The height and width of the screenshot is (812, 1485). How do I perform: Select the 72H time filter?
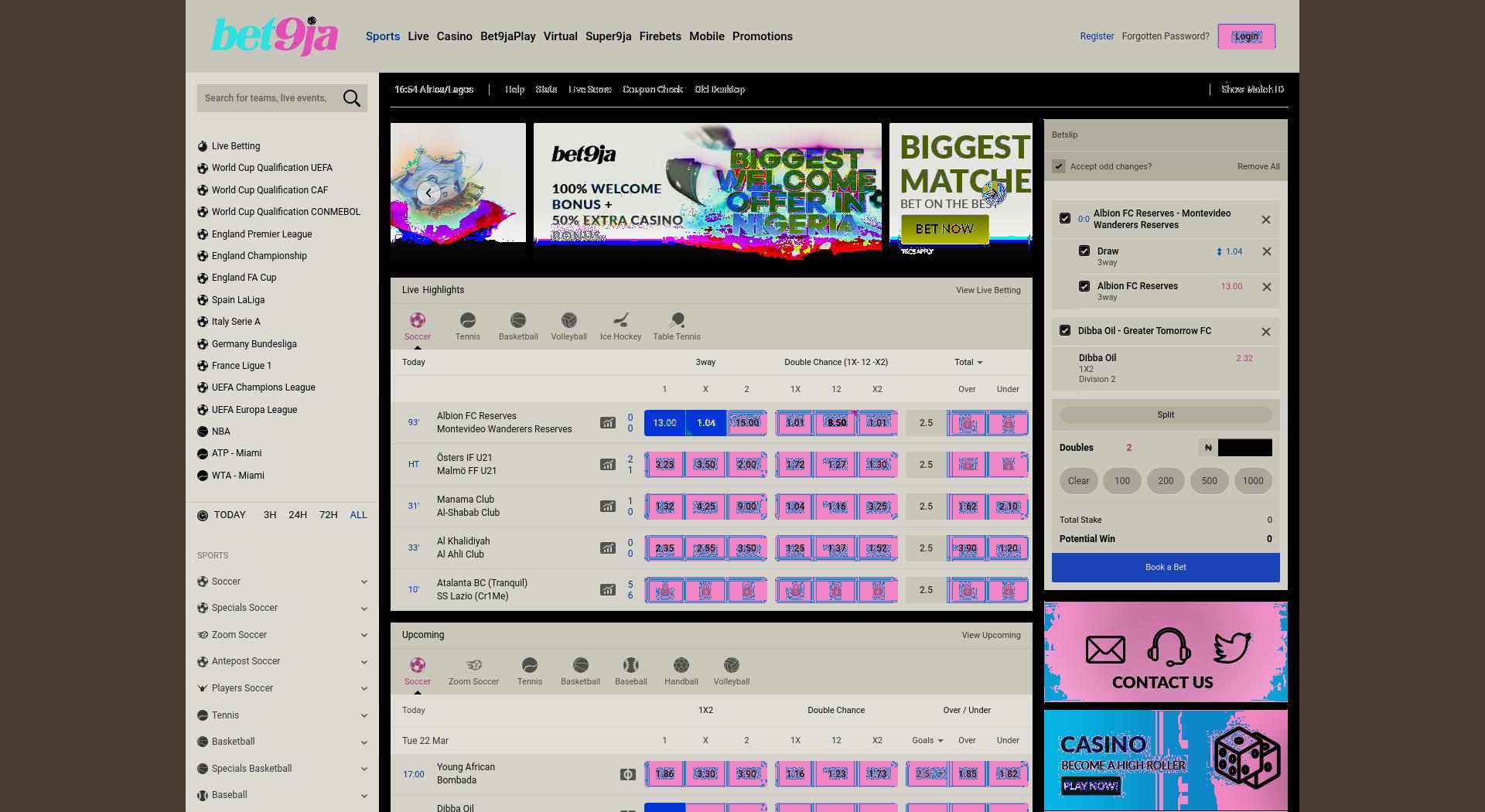point(329,515)
